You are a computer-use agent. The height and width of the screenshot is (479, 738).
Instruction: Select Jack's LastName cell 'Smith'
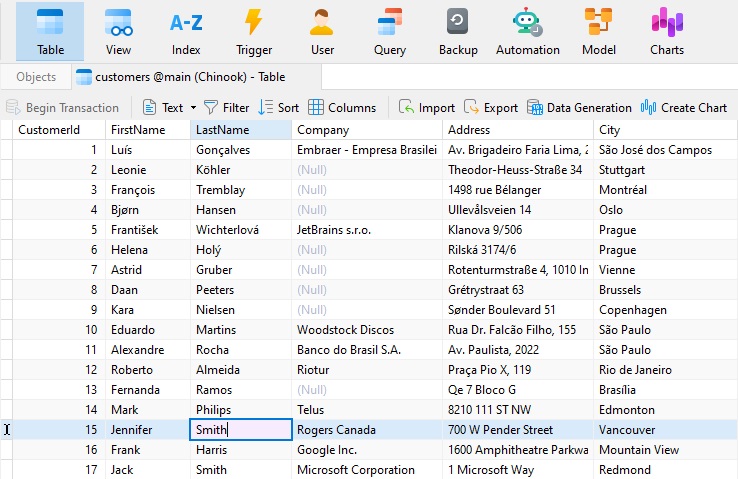point(241,470)
